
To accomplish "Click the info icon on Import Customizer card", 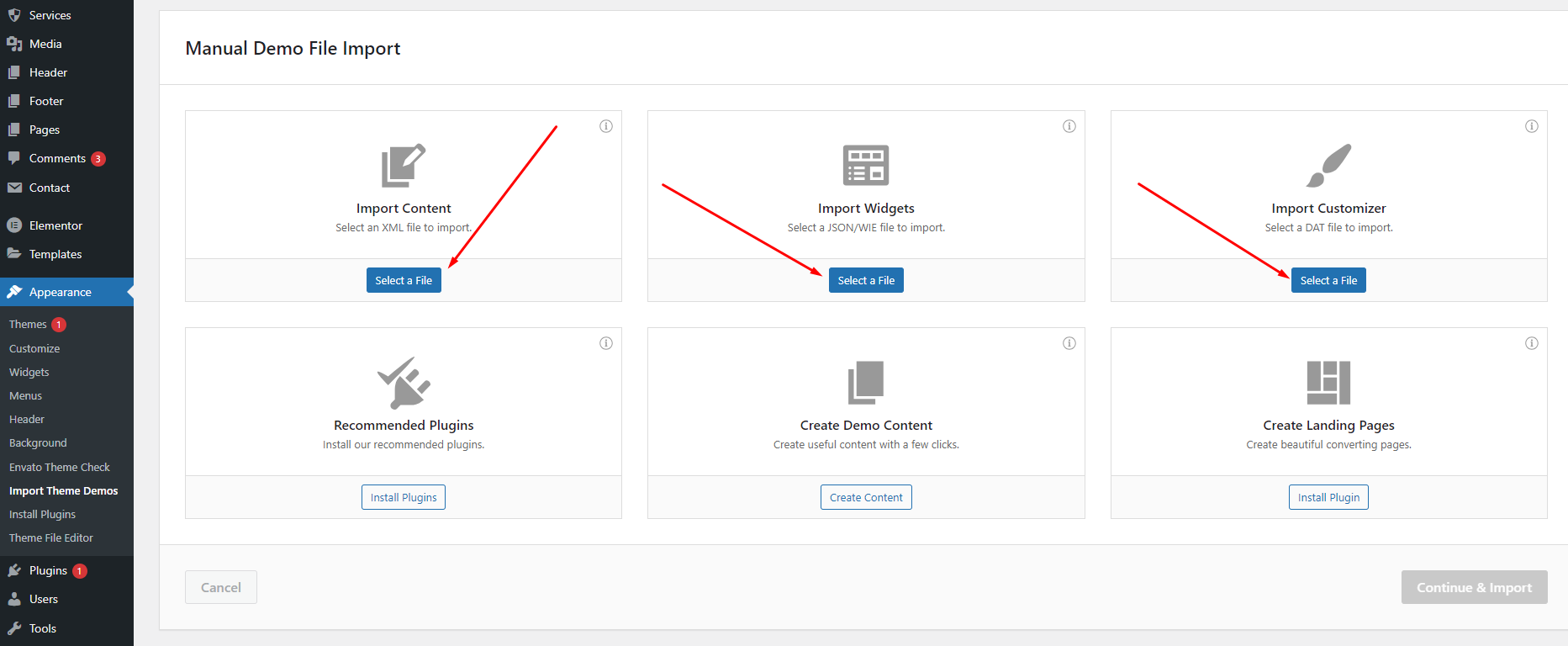I will click(x=1531, y=126).
